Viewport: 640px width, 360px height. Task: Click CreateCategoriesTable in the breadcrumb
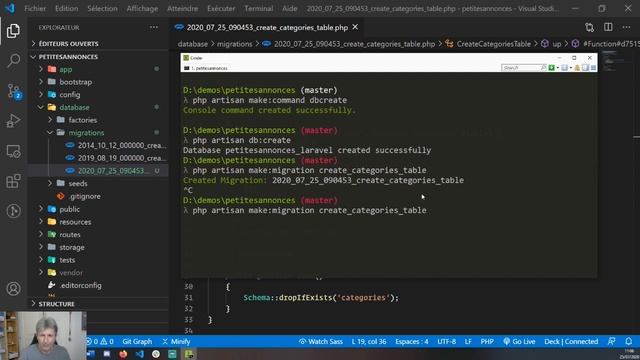point(493,44)
